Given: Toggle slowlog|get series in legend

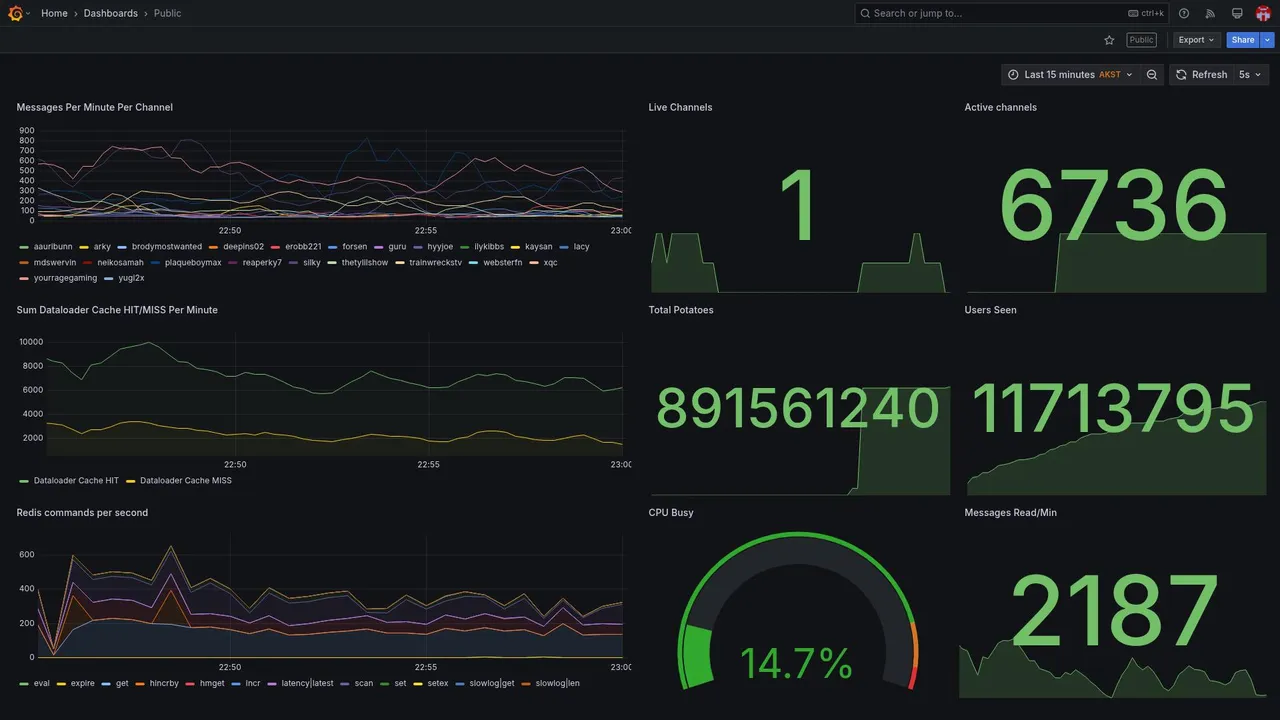Looking at the screenshot, I should (x=492, y=684).
